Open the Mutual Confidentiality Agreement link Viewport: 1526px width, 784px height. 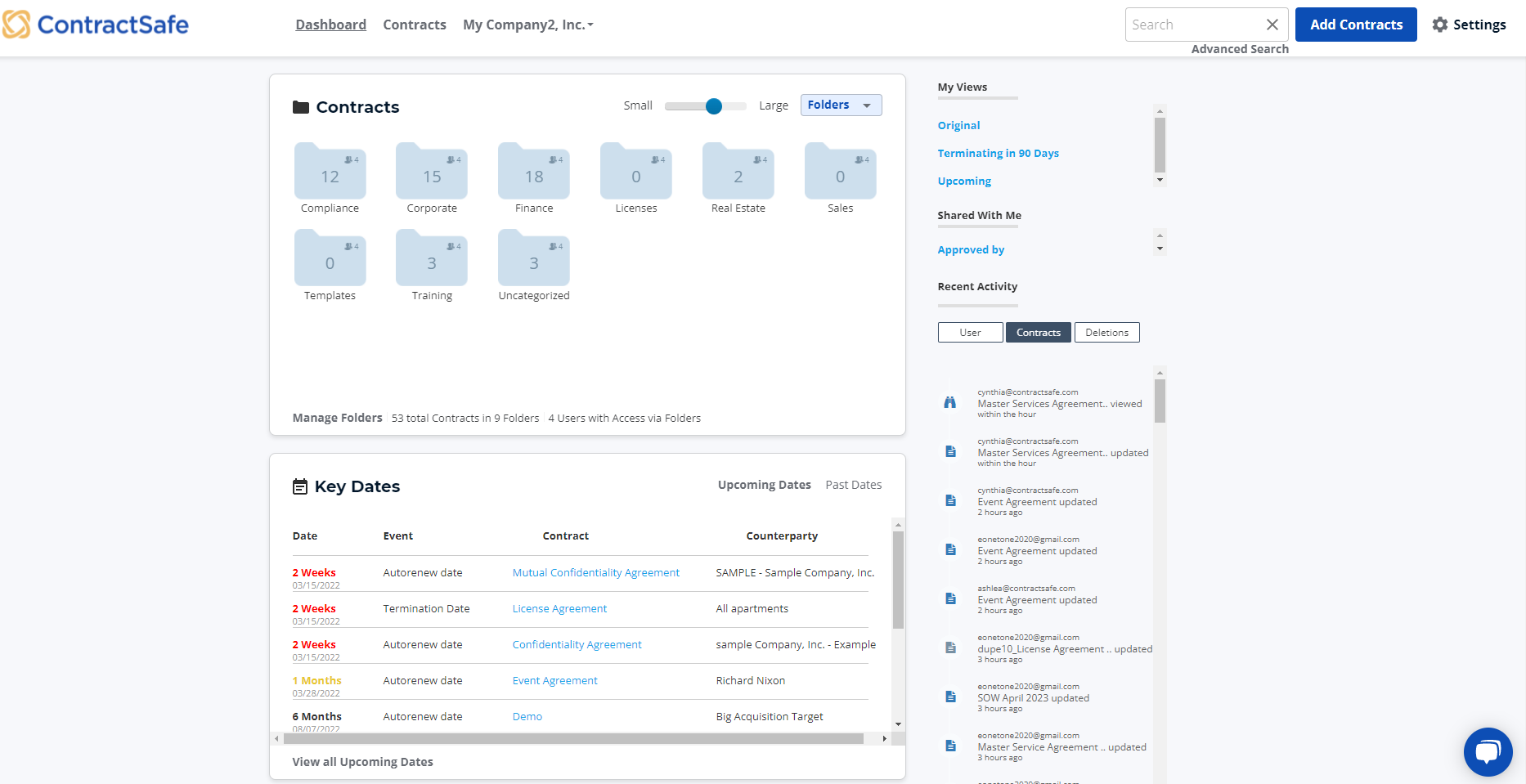click(x=595, y=573)
